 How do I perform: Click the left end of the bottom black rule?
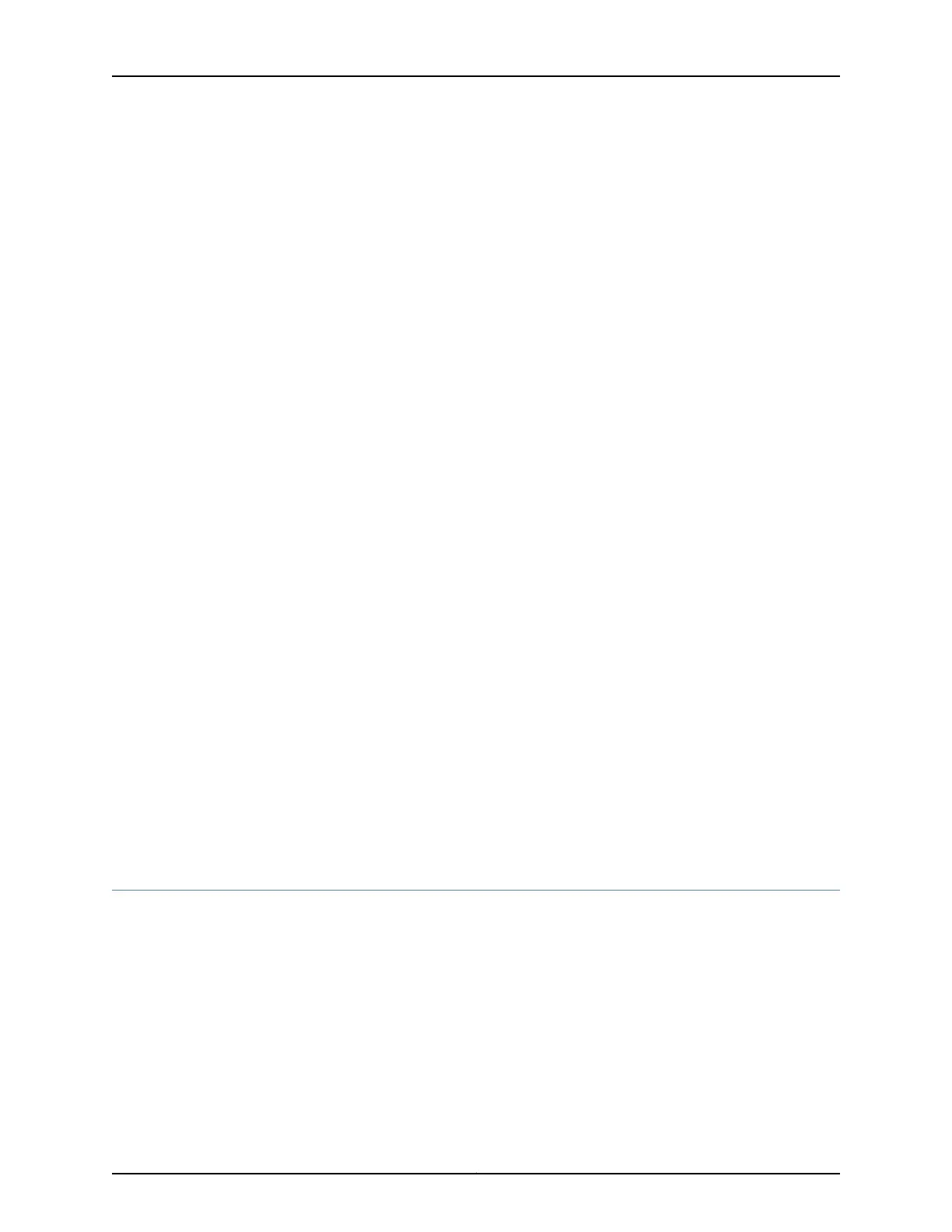click(114, 1174)
